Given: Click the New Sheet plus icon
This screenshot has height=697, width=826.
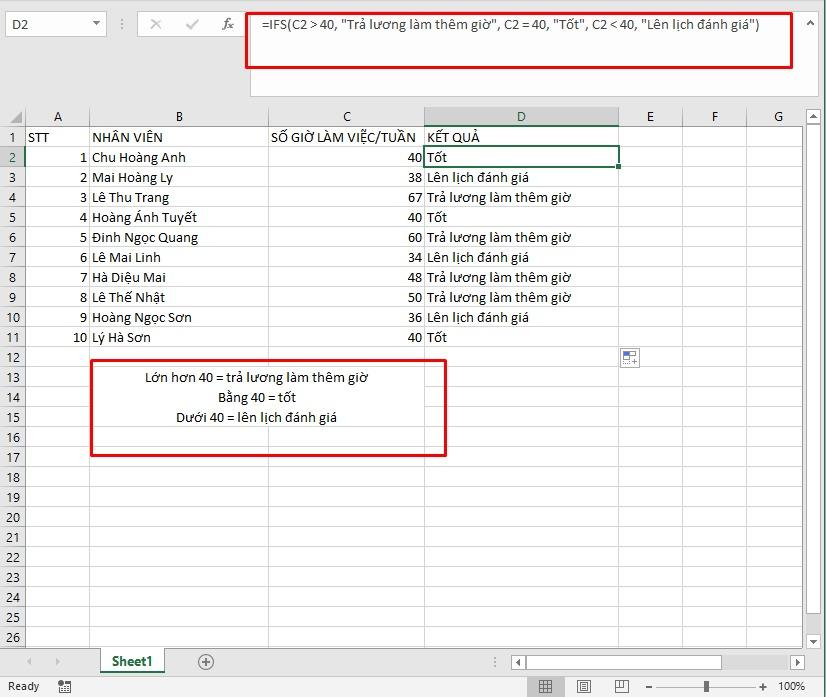Looking at the screenshot, I should [205, 661].
